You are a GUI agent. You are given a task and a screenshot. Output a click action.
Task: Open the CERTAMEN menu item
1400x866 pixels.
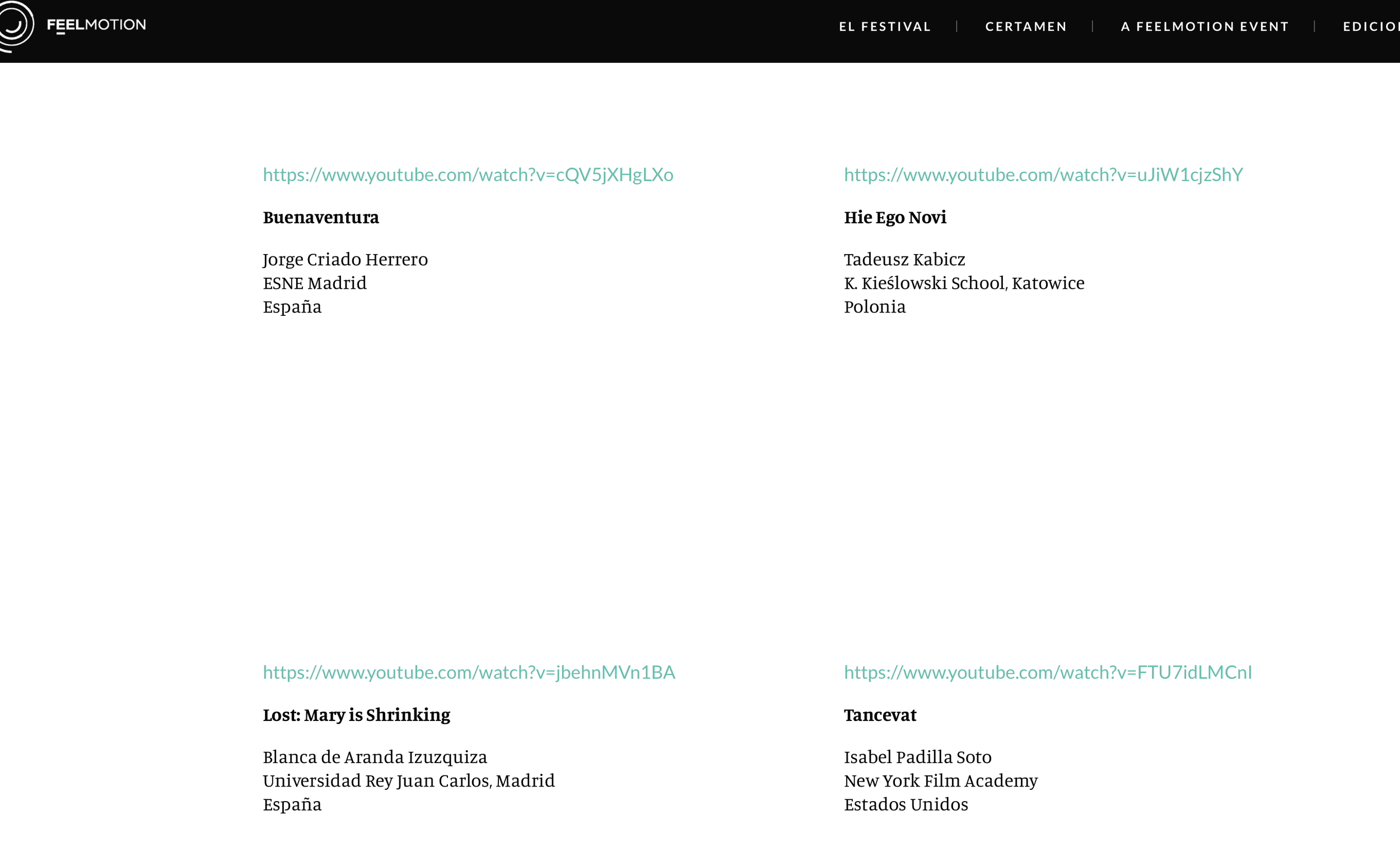[1025, 26]
